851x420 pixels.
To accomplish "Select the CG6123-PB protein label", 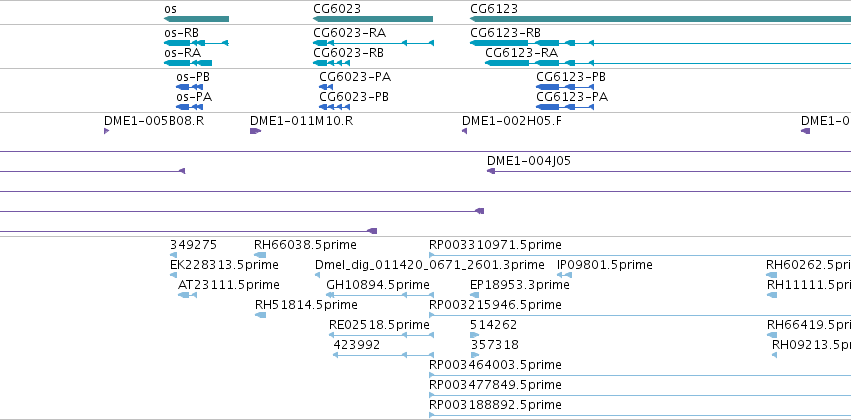I will tap(571, 77).
